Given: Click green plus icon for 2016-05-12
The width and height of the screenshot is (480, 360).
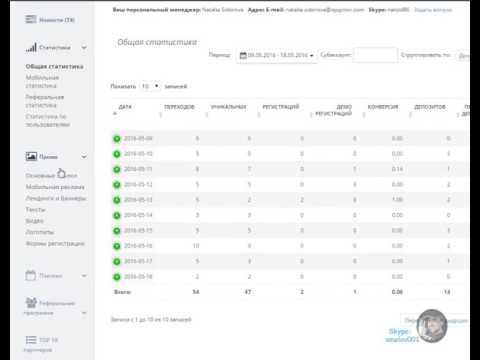Looking at the screenshot, I should coord(117,185).
